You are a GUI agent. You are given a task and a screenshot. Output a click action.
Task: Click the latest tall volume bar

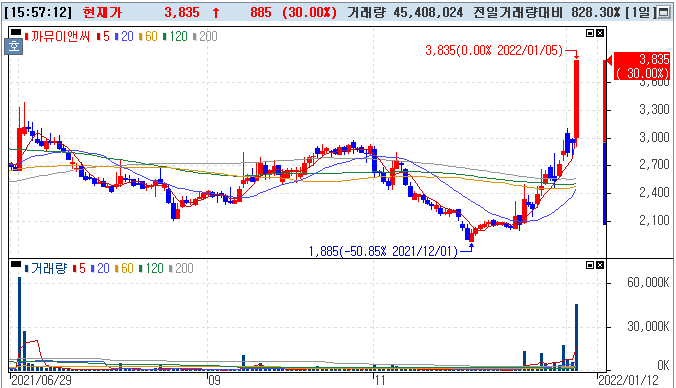pyautogui.click(x=576, y=337)
